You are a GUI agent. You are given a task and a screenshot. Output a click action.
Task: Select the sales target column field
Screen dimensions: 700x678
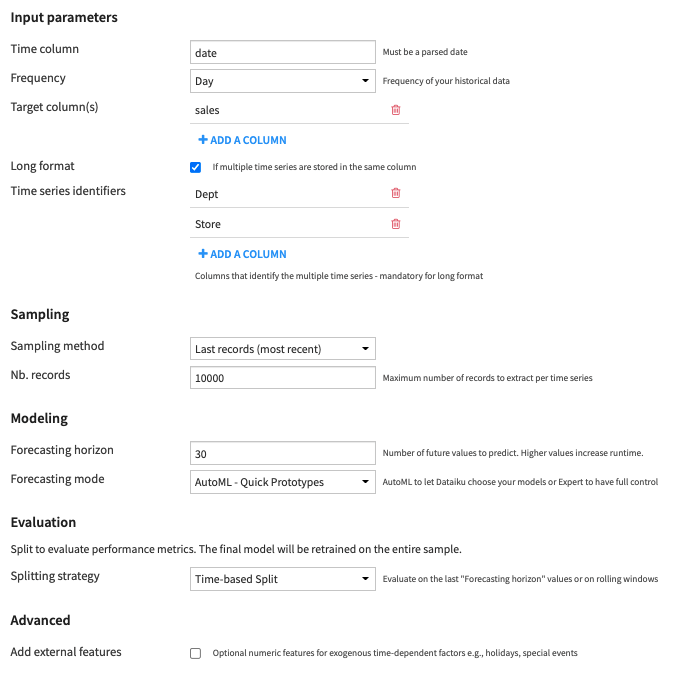(x=285, y=110)
